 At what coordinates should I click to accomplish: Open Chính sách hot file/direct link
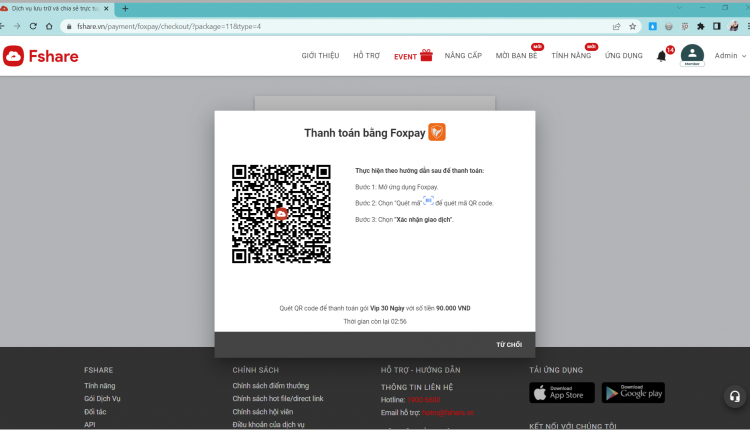(278, 398)
